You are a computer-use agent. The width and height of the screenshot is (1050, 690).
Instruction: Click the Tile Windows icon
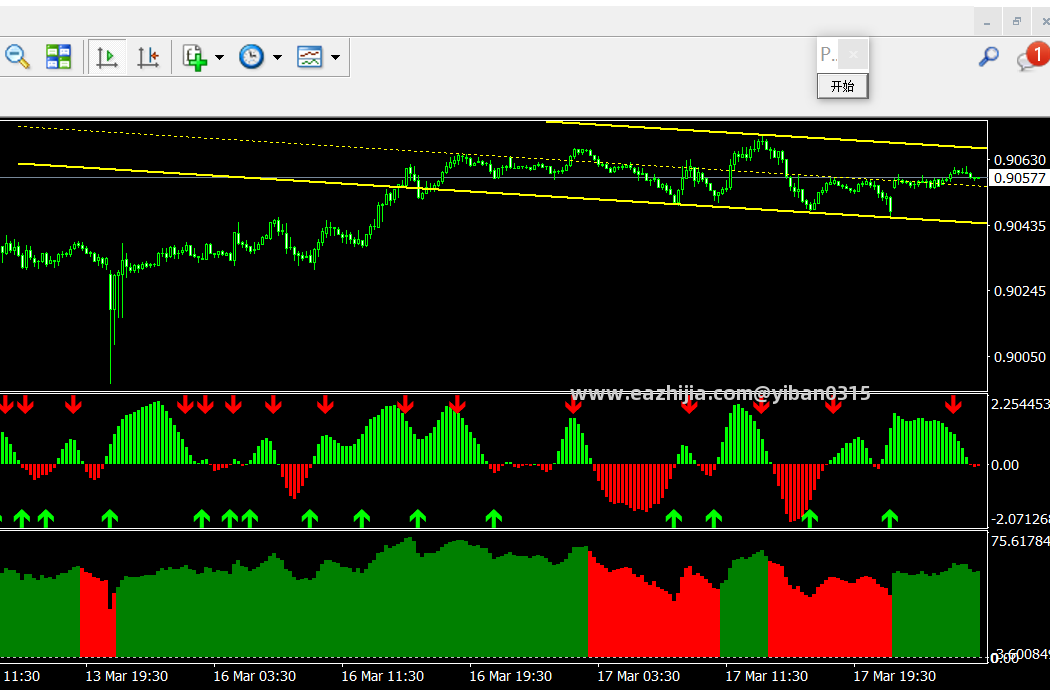pos(58,57)
